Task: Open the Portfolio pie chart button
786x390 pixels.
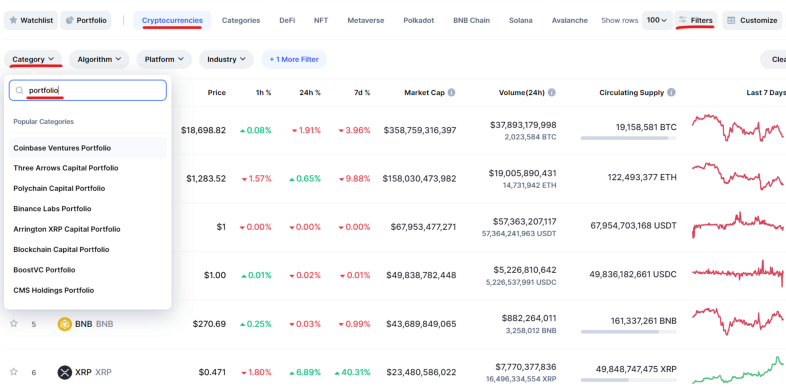Action: point(86,21)
